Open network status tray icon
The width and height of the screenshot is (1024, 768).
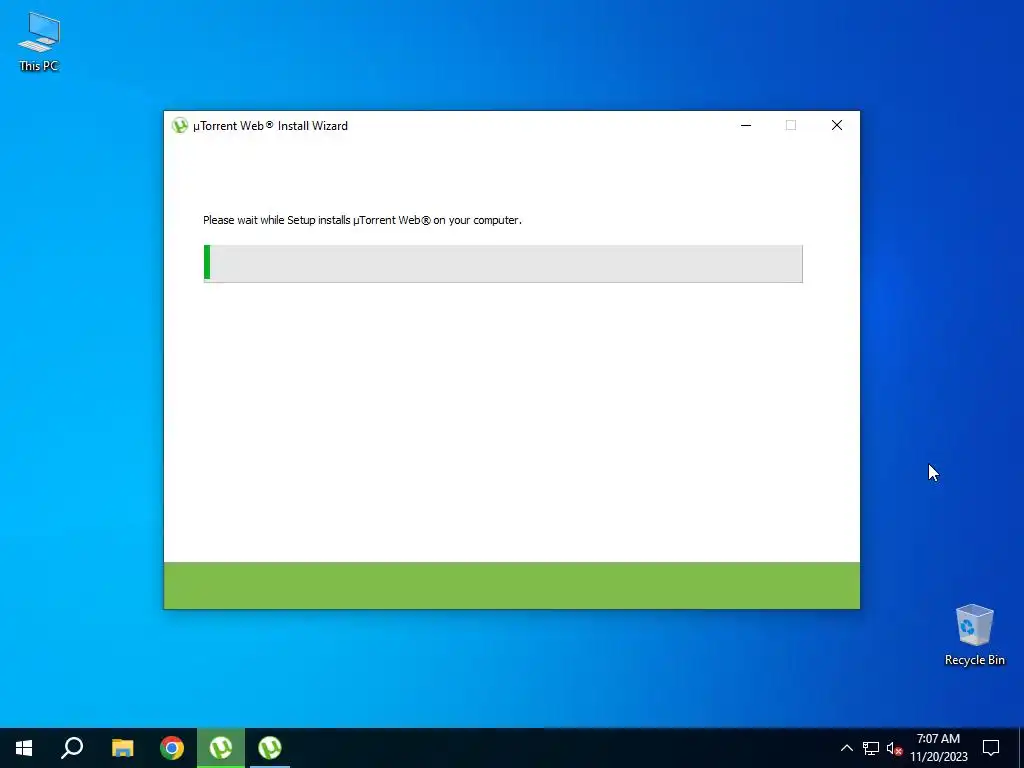pyautogui.click(x=871, y=748)
